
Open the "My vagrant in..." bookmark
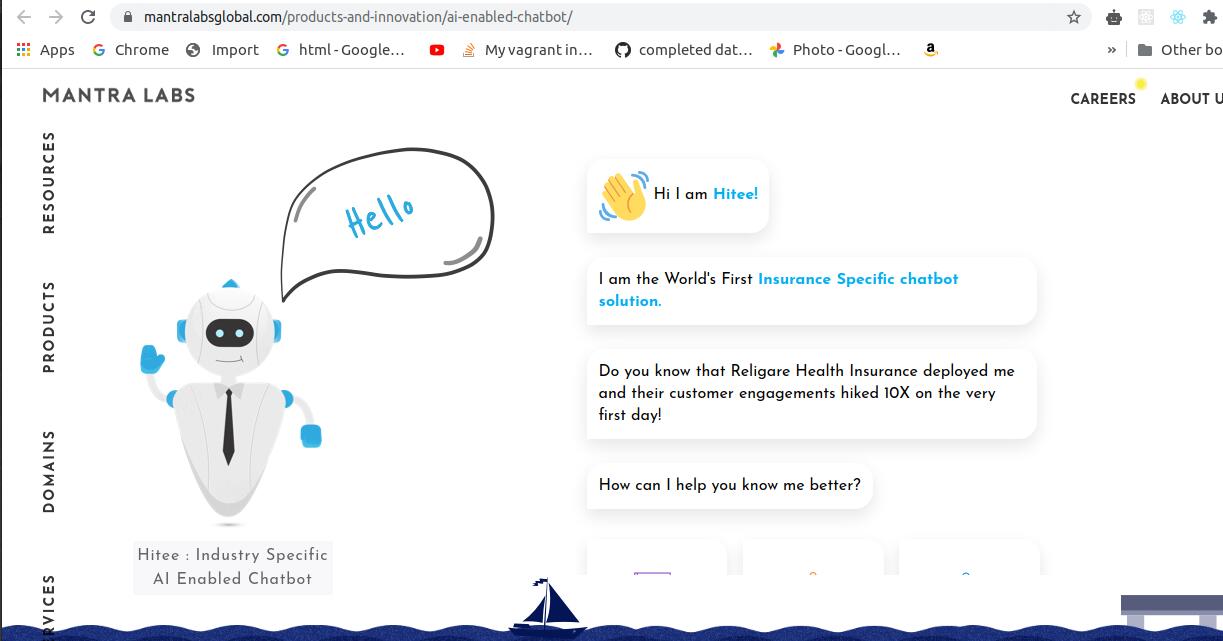click(x=527, y=50)
